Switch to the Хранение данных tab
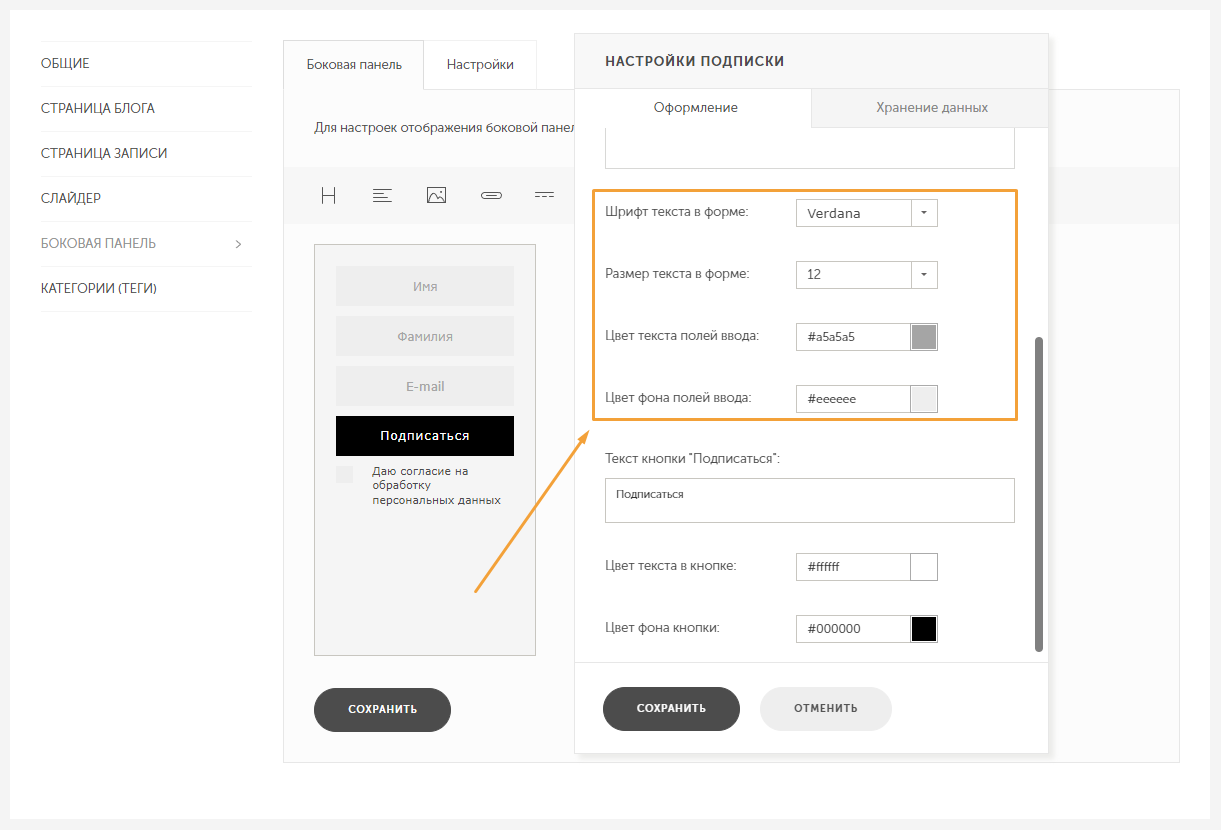Viewport: 1221px width, 830px height. (x=931, y=108)
